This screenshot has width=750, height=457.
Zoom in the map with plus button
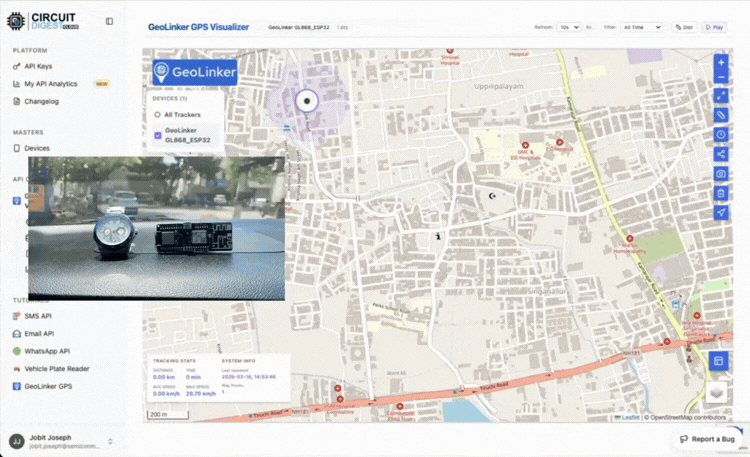click(x=721, y=63)
